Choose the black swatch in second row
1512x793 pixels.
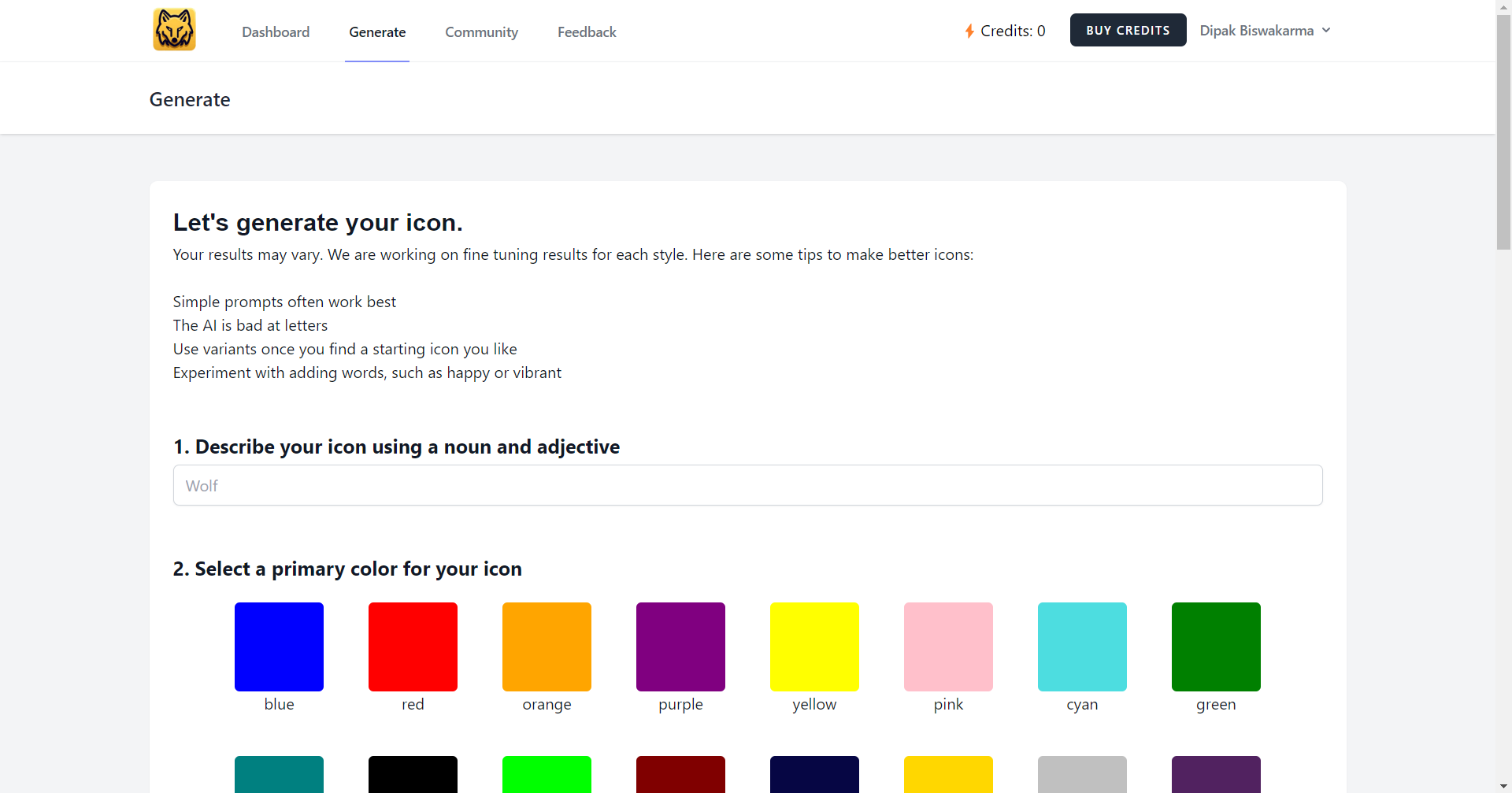tap(413, 774)
